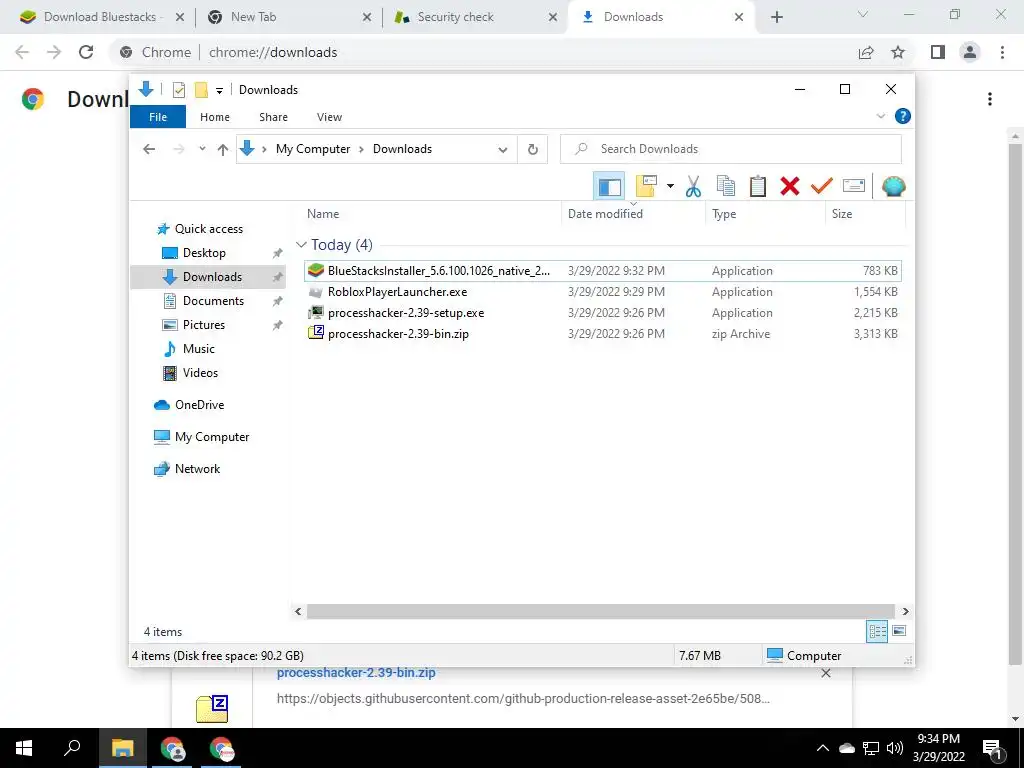Screen dimensions: 1024x768
Task: Open a new Chrome tab with plus button
Action: click(776, 17)
